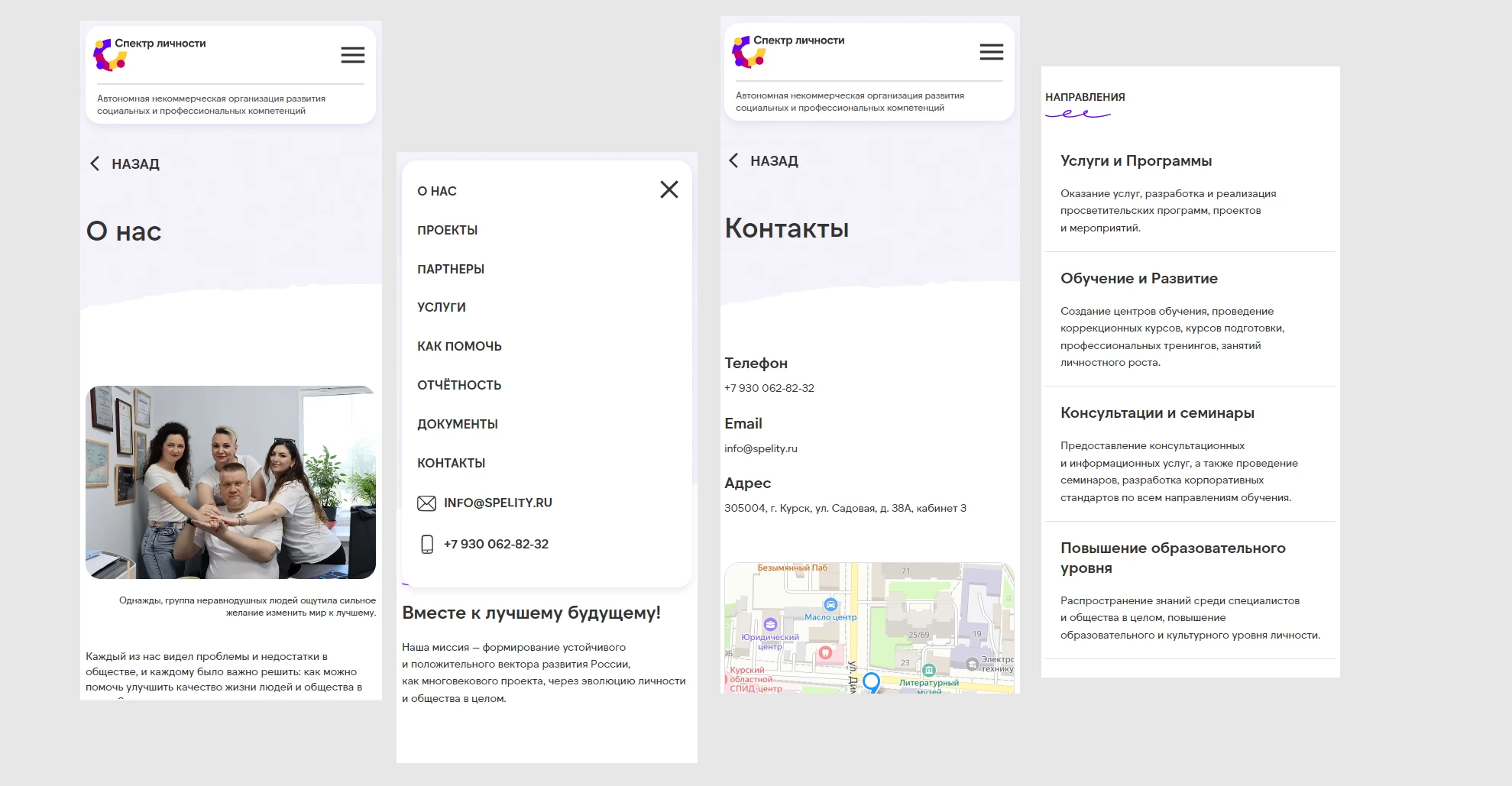Open ДОКУМЕНТЫ from the navigation menu
Image resolution: width=1512 pixels, height=786 pixels.
pos(456,423)
